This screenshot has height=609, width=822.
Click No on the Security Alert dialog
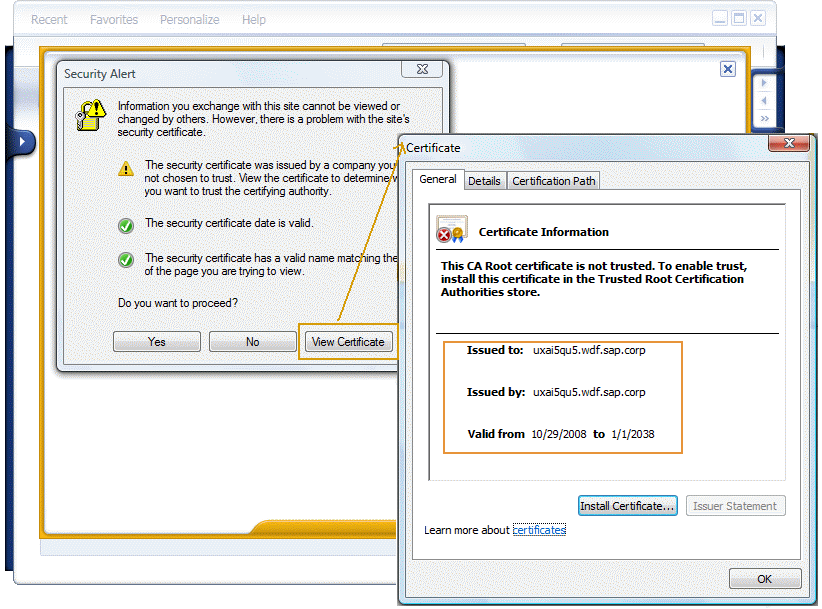click(x=252, y=341)
